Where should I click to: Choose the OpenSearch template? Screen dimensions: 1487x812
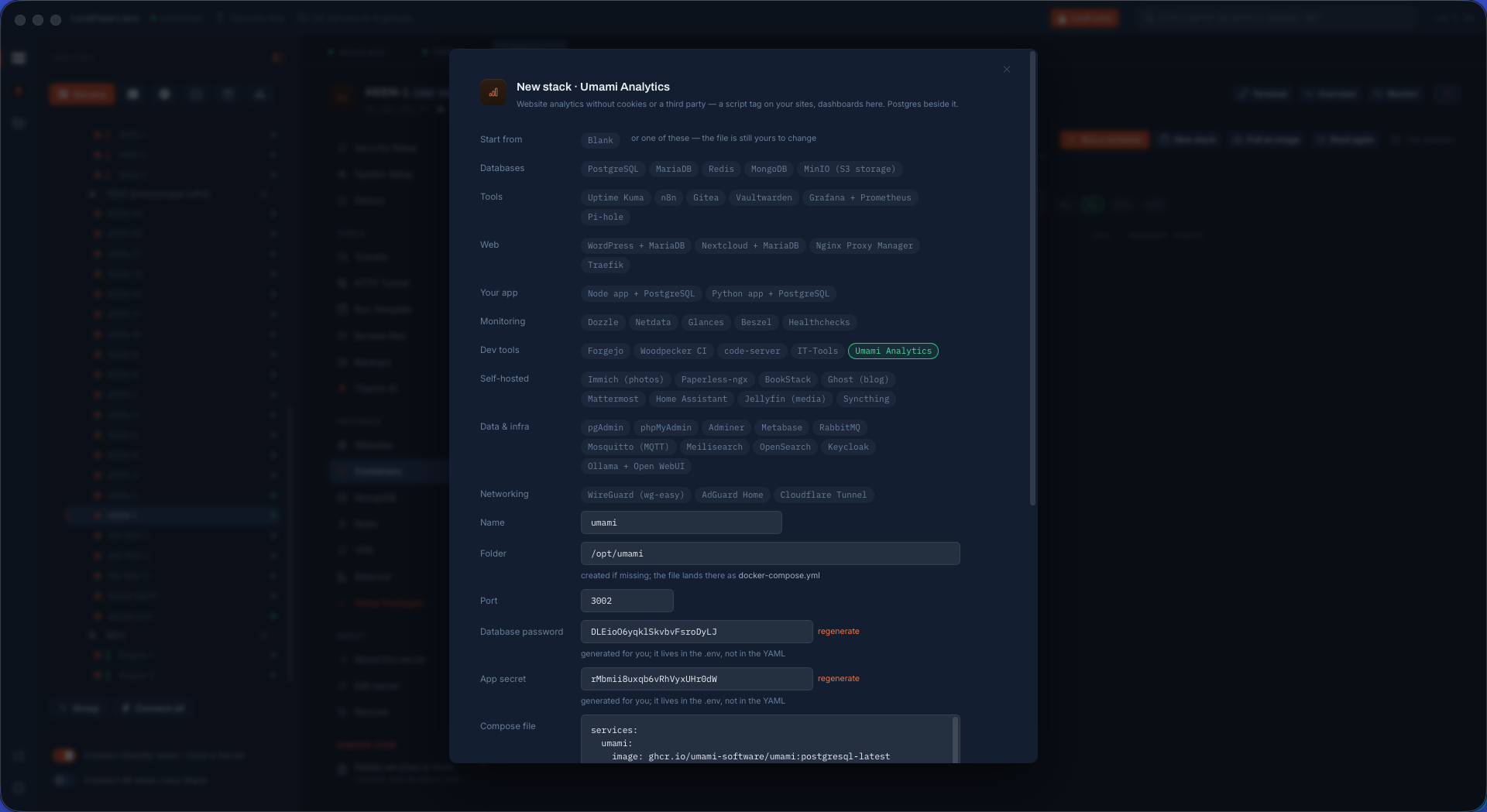(785, 447)
